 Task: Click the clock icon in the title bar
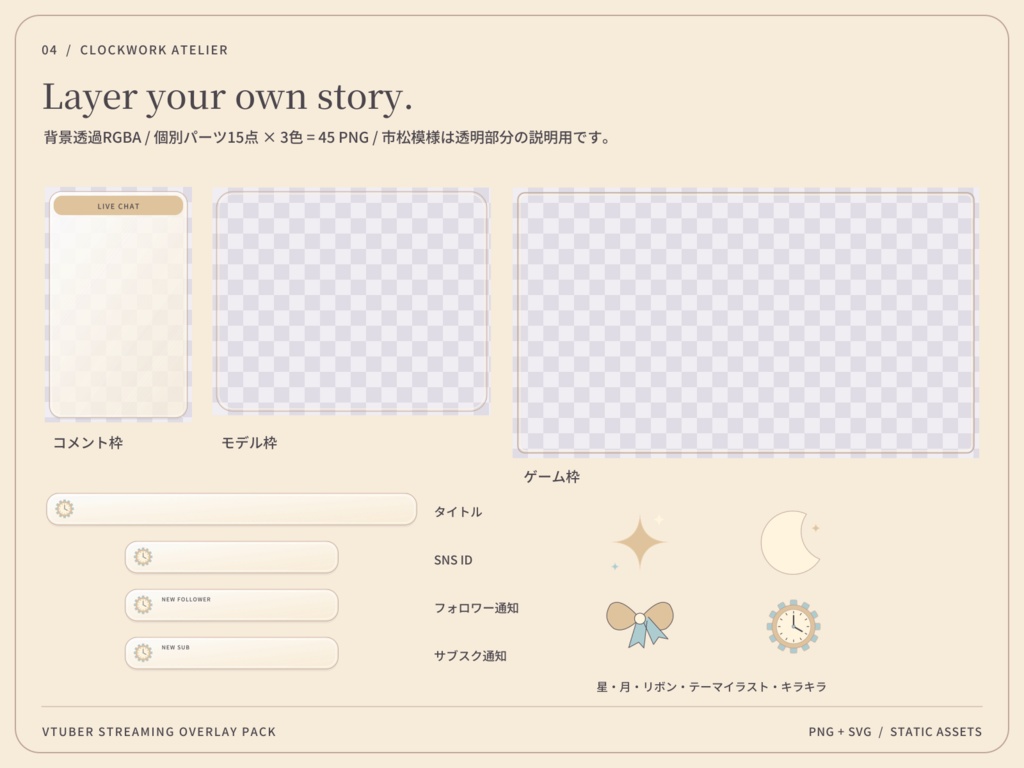64,509
